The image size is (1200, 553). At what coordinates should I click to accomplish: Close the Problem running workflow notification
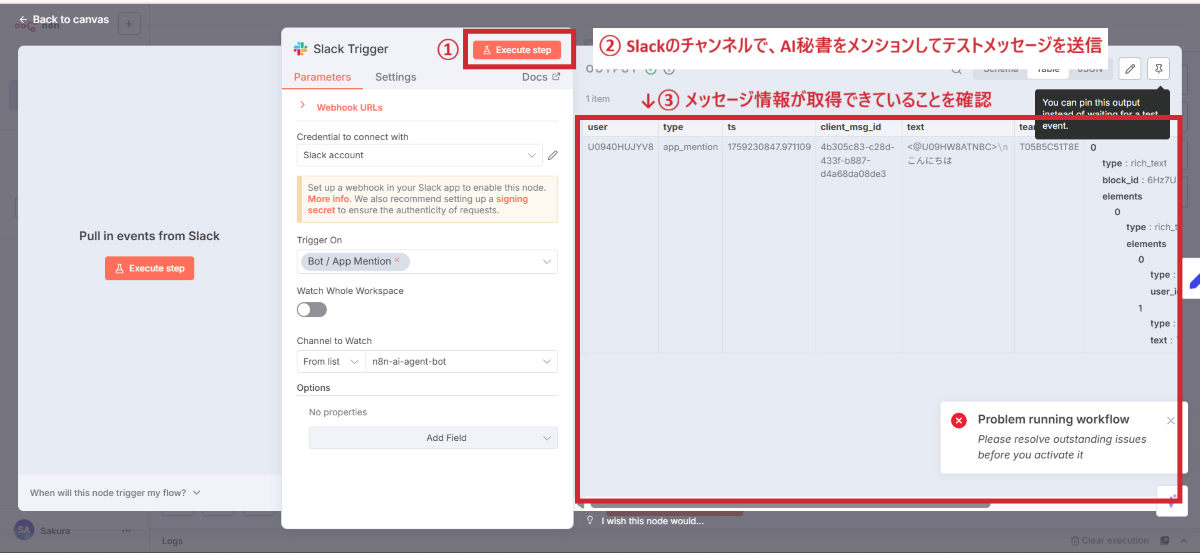click(x=1171, y=421)
